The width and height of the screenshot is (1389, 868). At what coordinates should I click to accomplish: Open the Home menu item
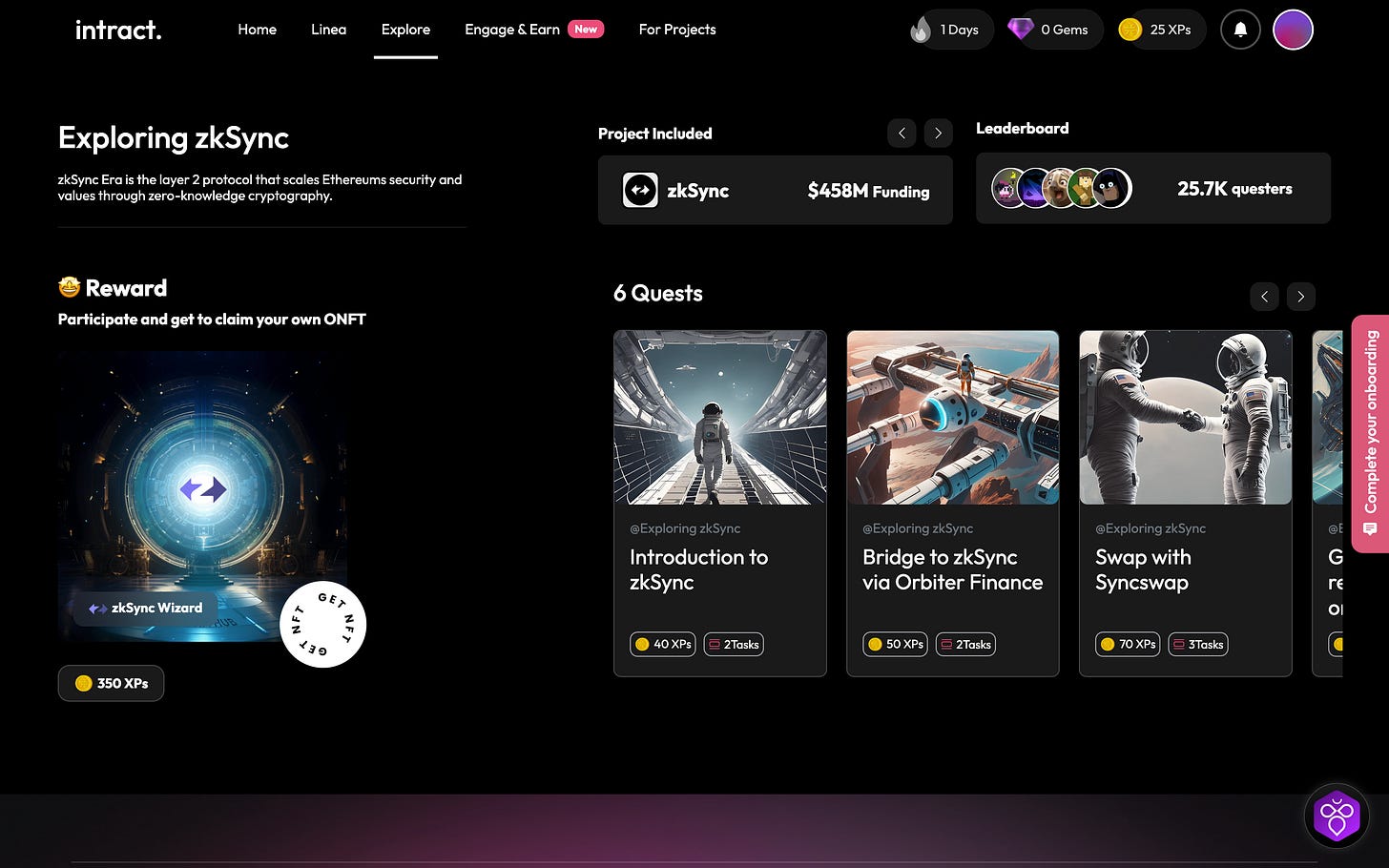point(257,30)
